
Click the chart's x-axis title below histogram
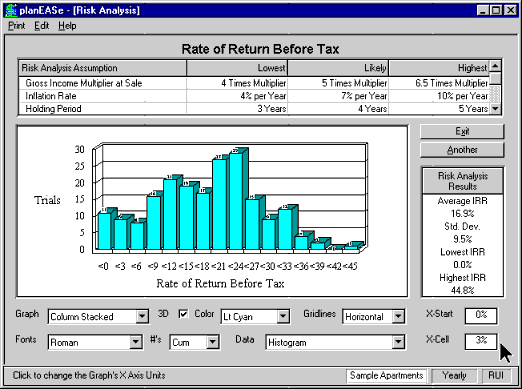[x=220, y=284]
